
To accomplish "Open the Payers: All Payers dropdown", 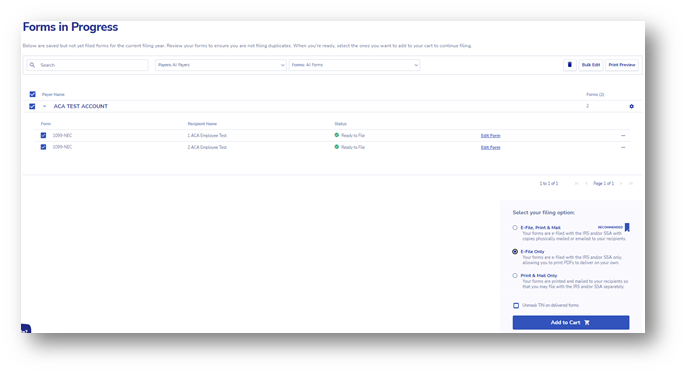I will [x=220, y=65].
